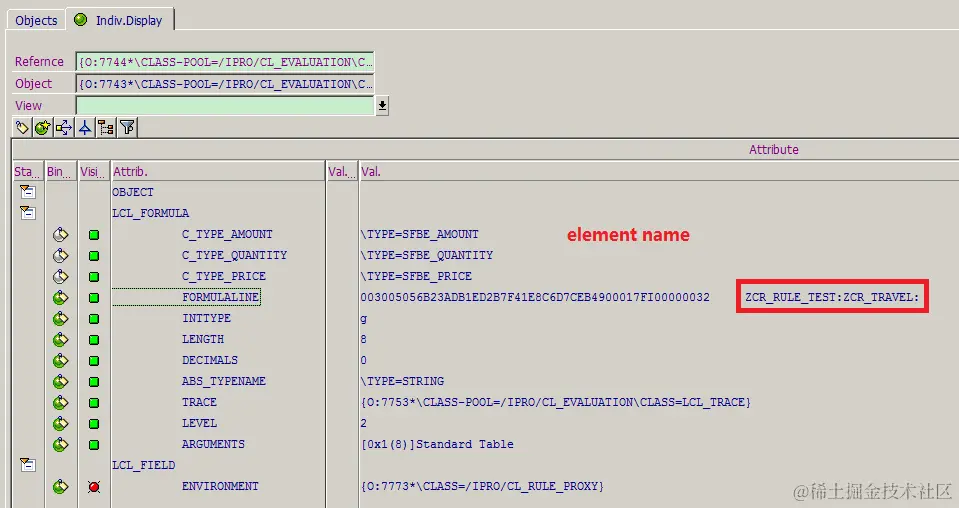The image size is (959, 508).
Task: Click the OBJECT attribute row
Action: pos(133,192)
